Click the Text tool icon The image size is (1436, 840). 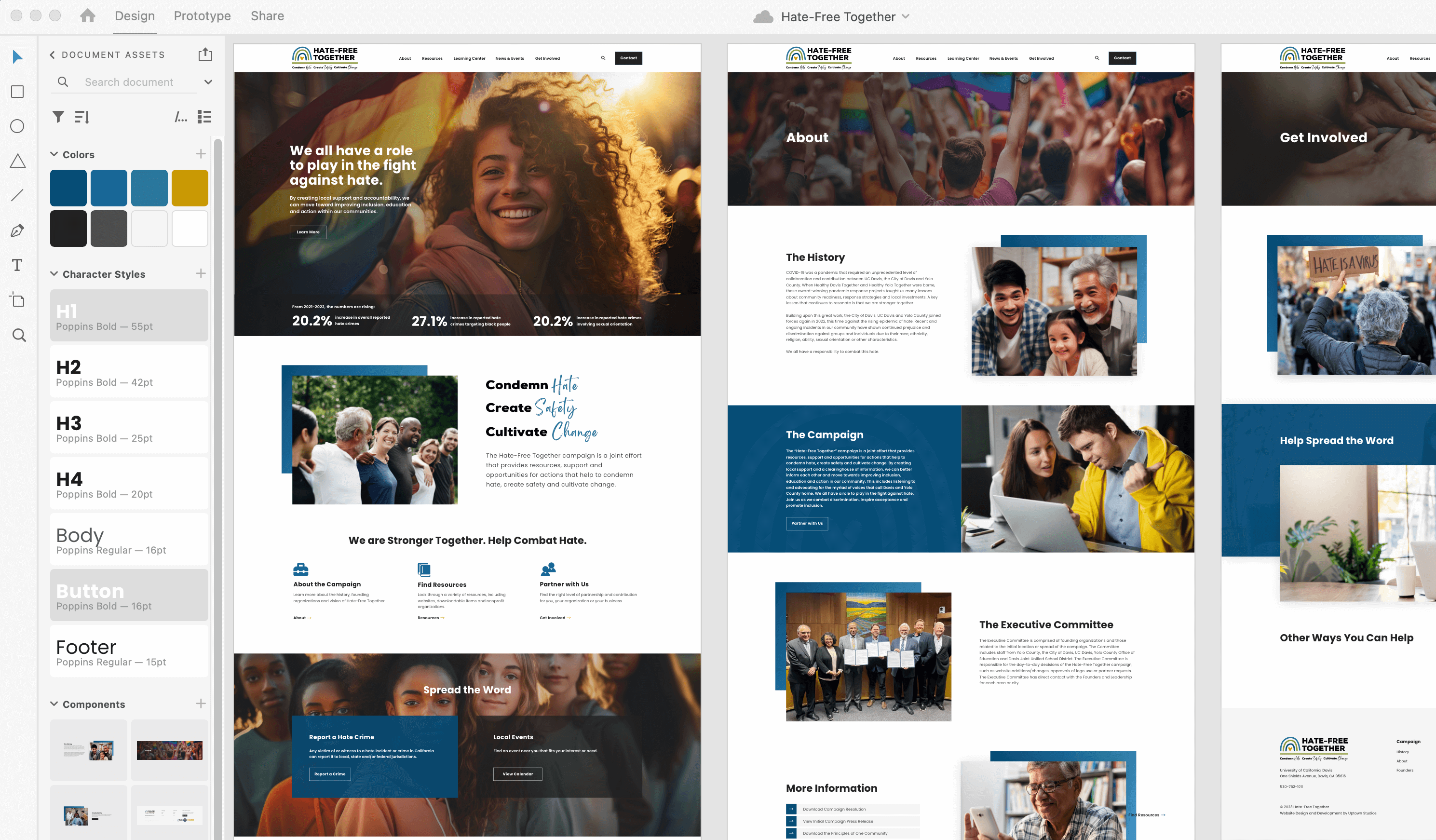coord(18,265)
